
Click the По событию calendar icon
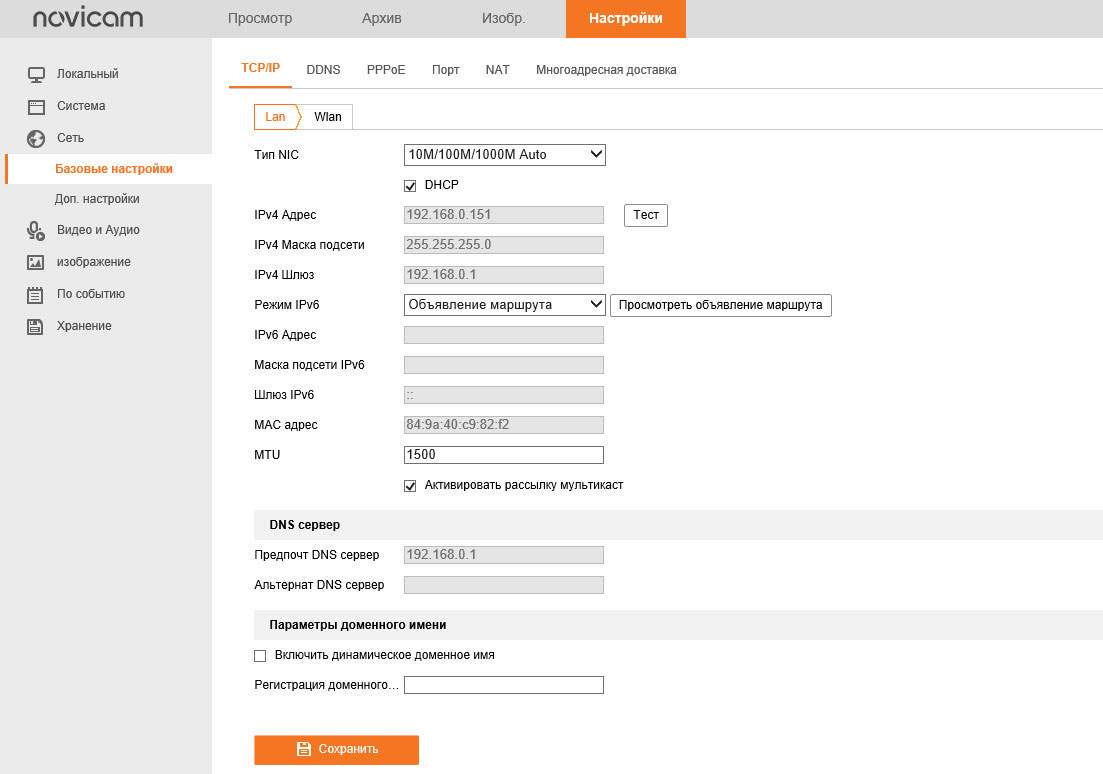pyautogui.click(x=36, y=294)
